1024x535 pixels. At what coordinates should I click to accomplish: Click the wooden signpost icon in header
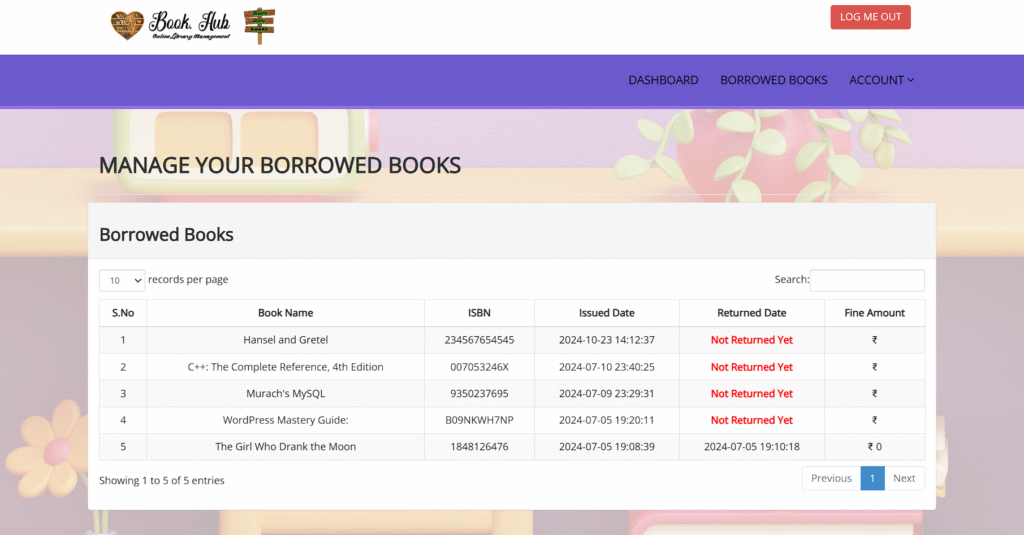click(x=259, y=26)
